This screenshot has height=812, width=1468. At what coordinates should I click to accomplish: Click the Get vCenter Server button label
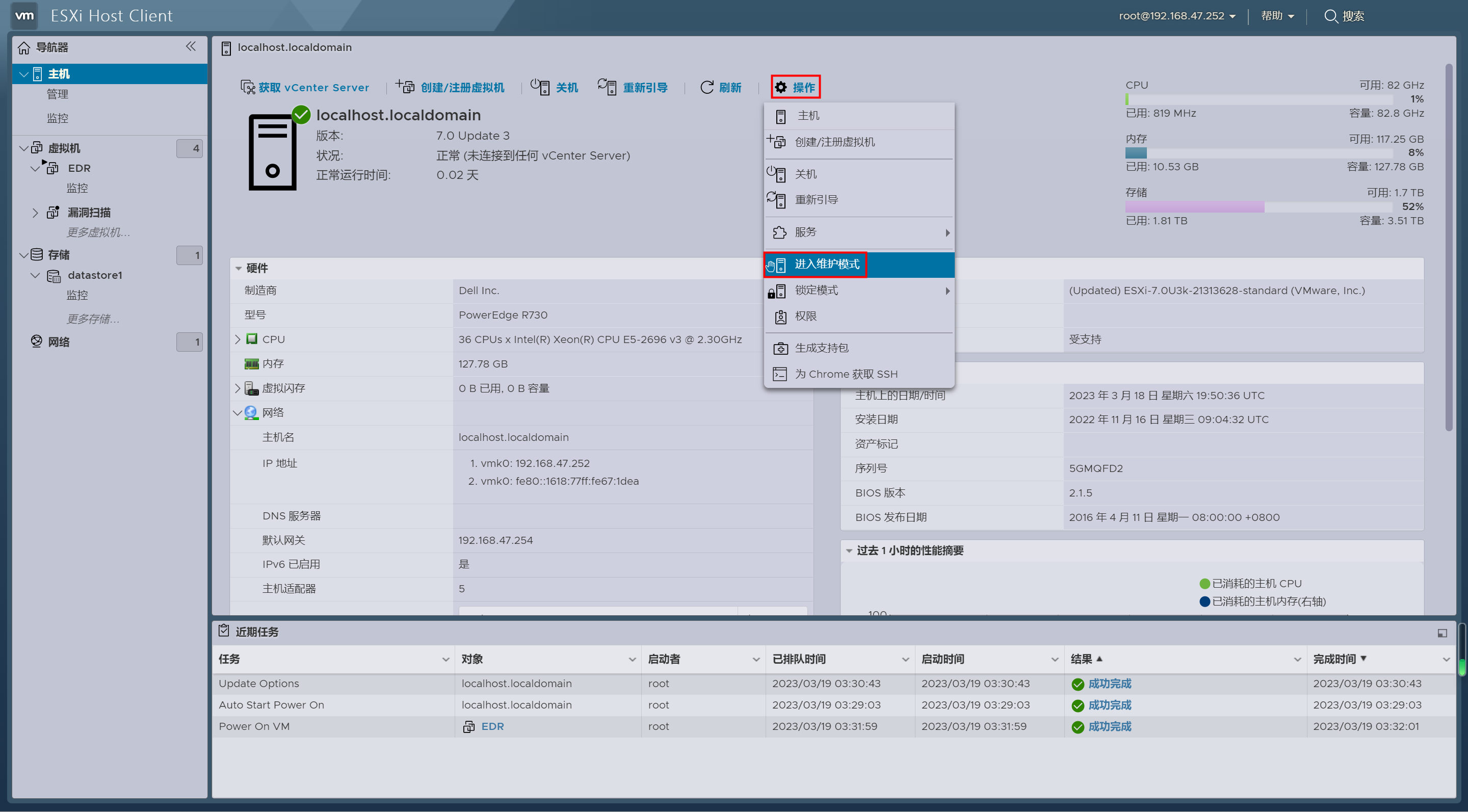click(x=314, y=88)
